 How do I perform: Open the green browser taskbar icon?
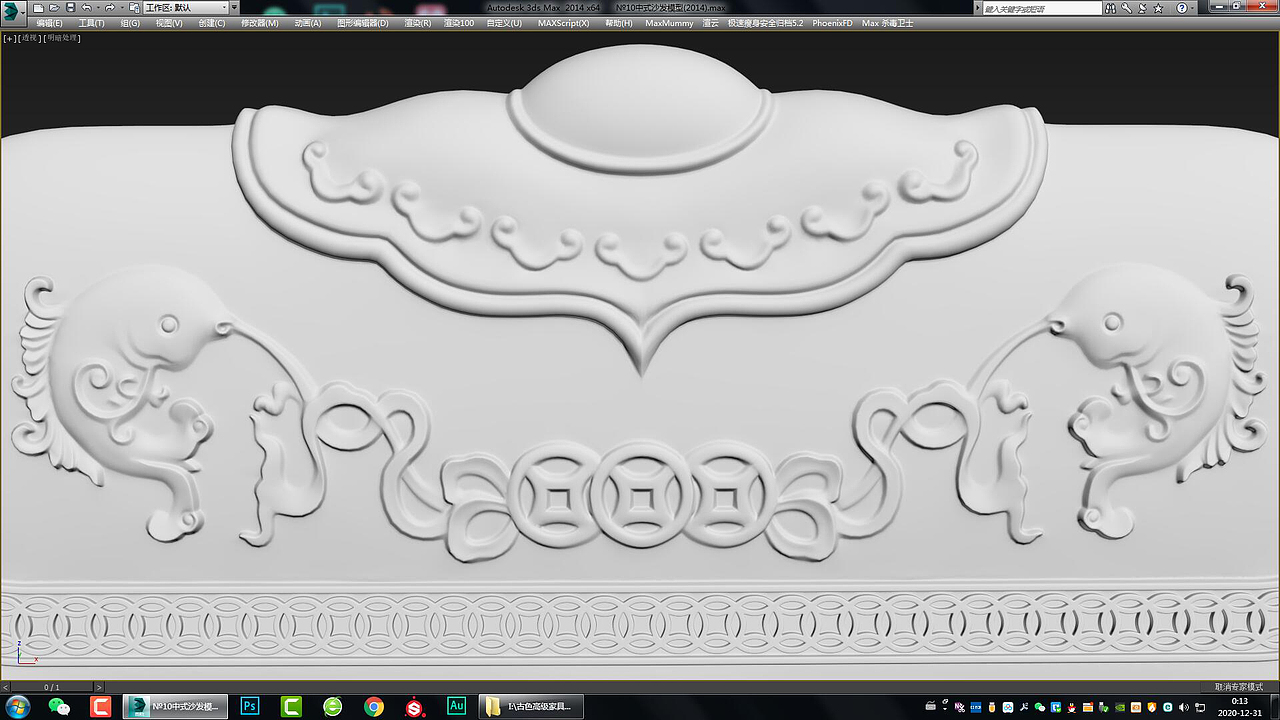tap(333, 707)
